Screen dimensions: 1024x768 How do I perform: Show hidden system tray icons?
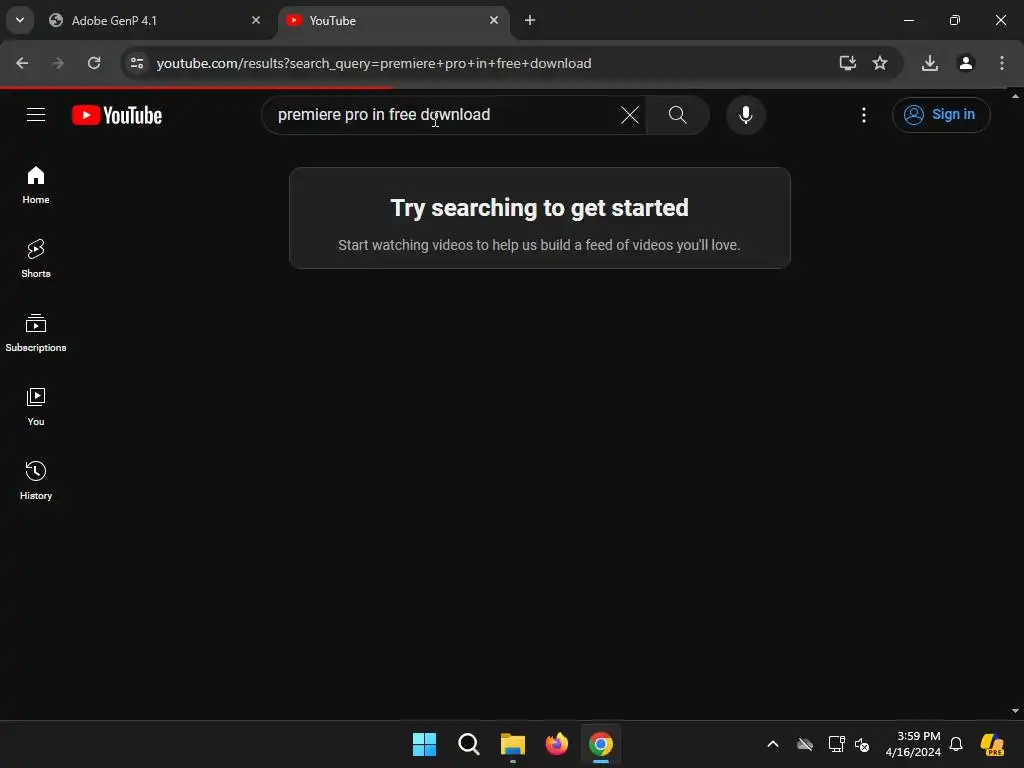tap(773, 744)
